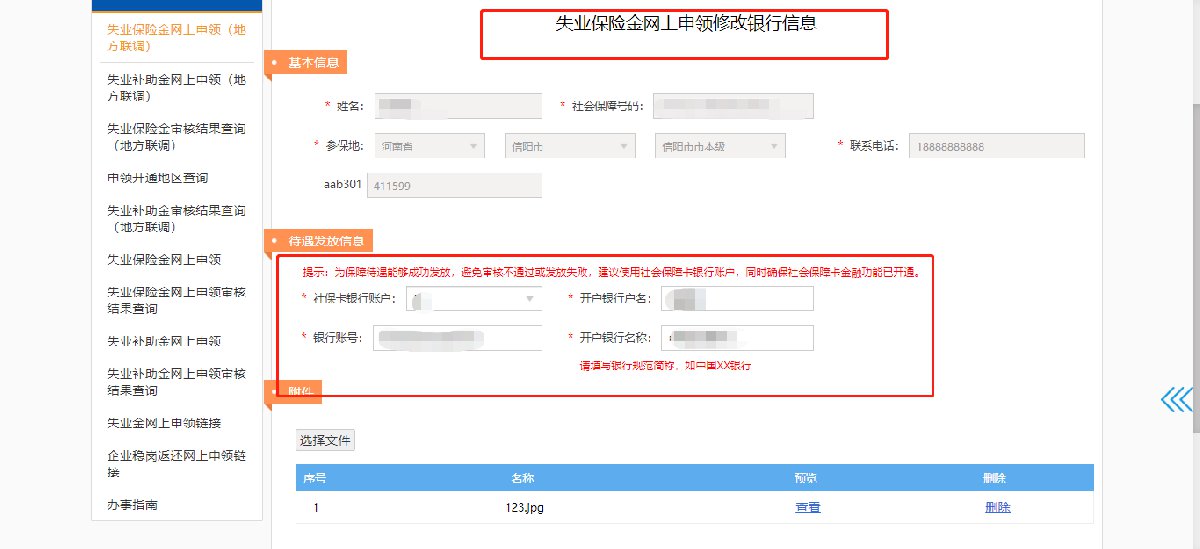The image size is (1200, 549).
Task: Click the 选择文件 button
Action: click(326, 440)
